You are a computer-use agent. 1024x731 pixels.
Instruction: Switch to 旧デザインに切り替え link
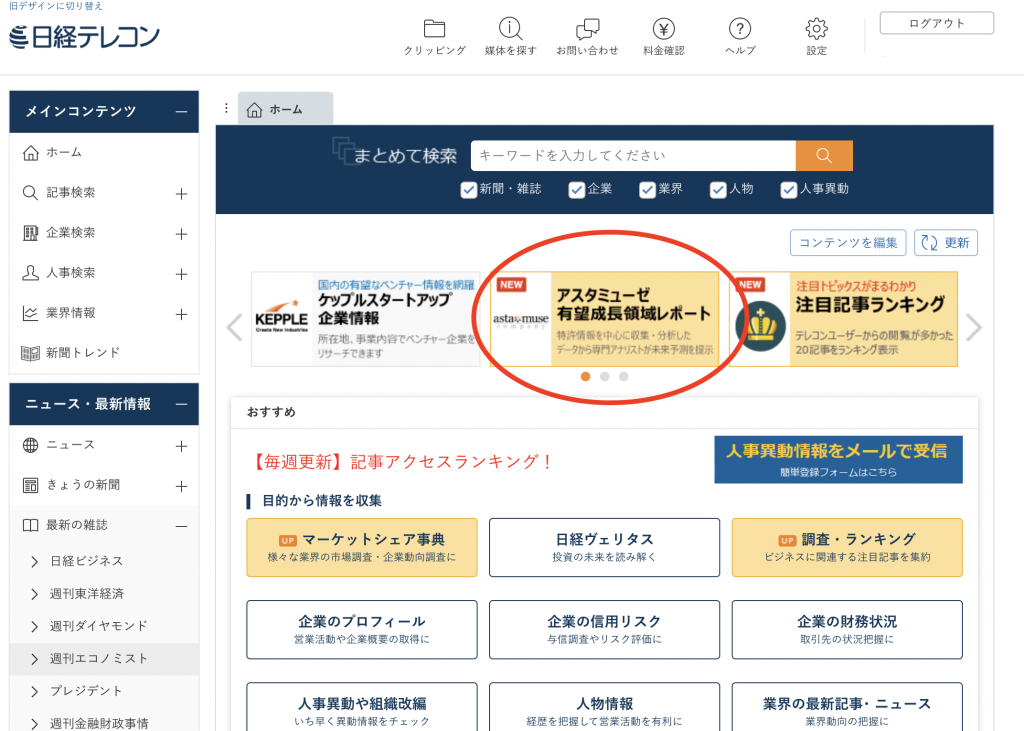pos(56,6)
